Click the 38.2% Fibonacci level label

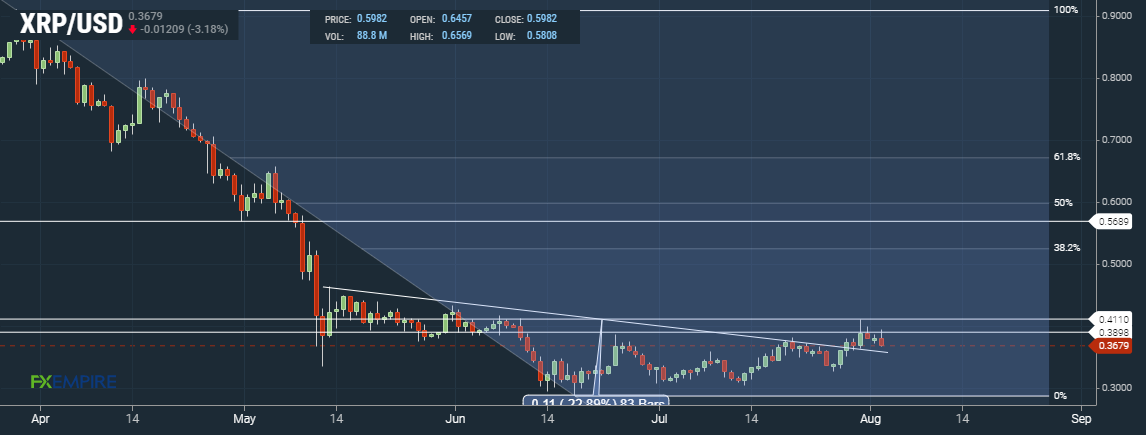(1067, 248)
